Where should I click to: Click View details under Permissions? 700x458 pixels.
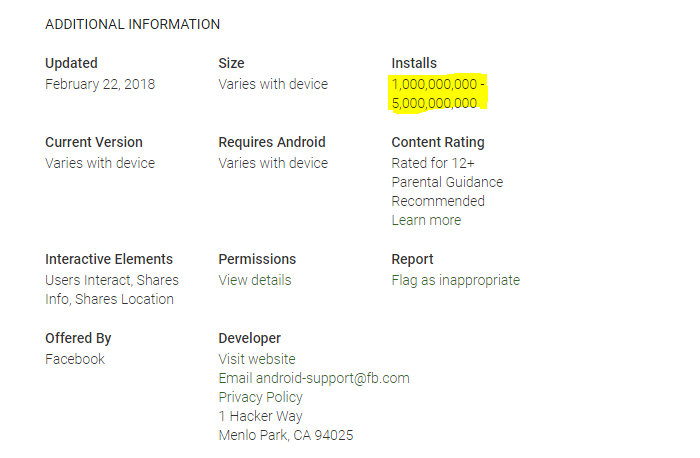coord(255,280)
